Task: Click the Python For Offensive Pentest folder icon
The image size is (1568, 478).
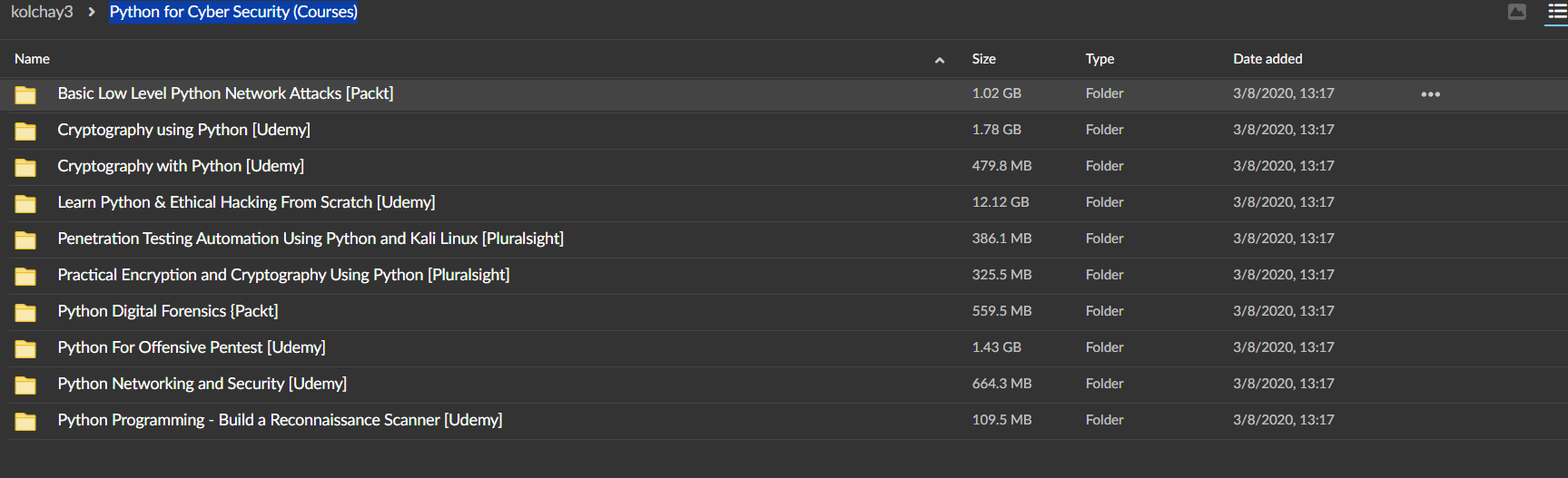Action: [x=25, y=348]
